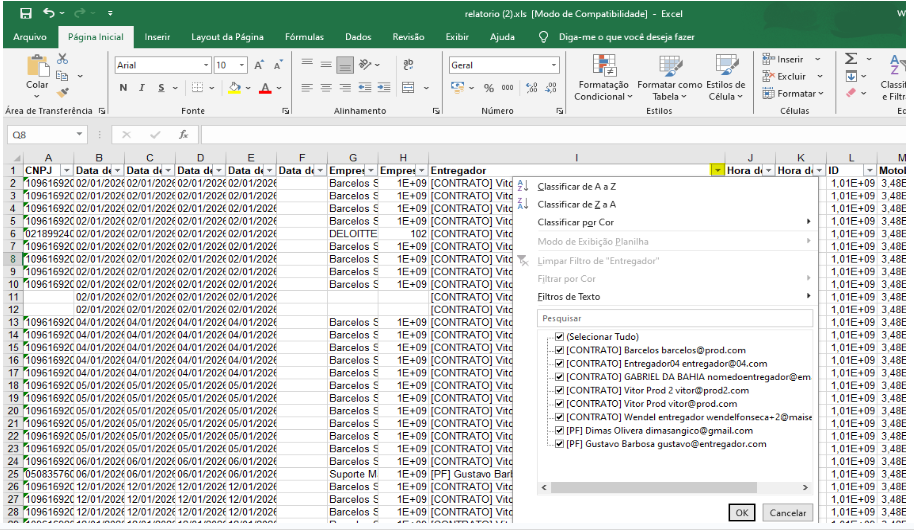Click Excluir in the Células group
The width and height of the screenshot is (914, 530).
click(x=793, y=76)
